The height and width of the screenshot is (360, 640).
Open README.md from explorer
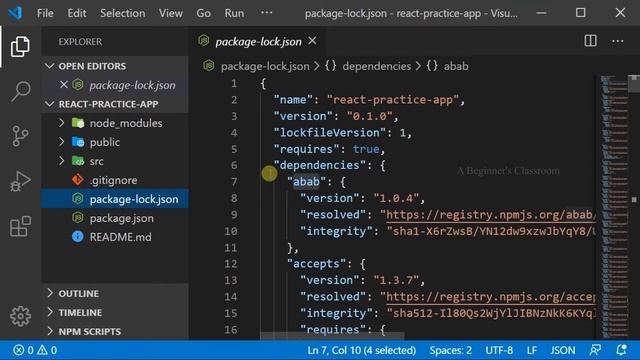point(115,237)
